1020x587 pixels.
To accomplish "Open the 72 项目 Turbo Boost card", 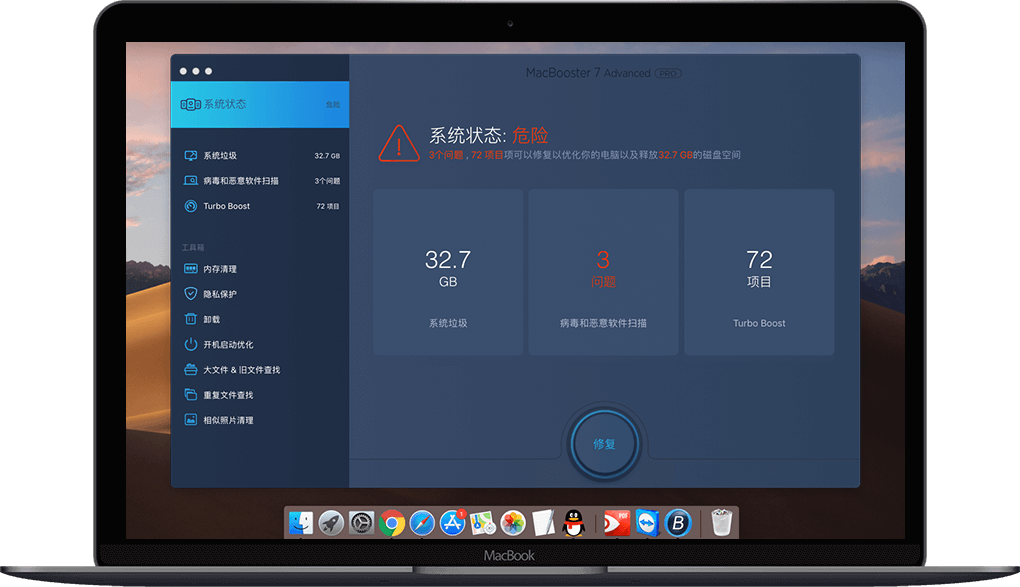I will [759, 272].
